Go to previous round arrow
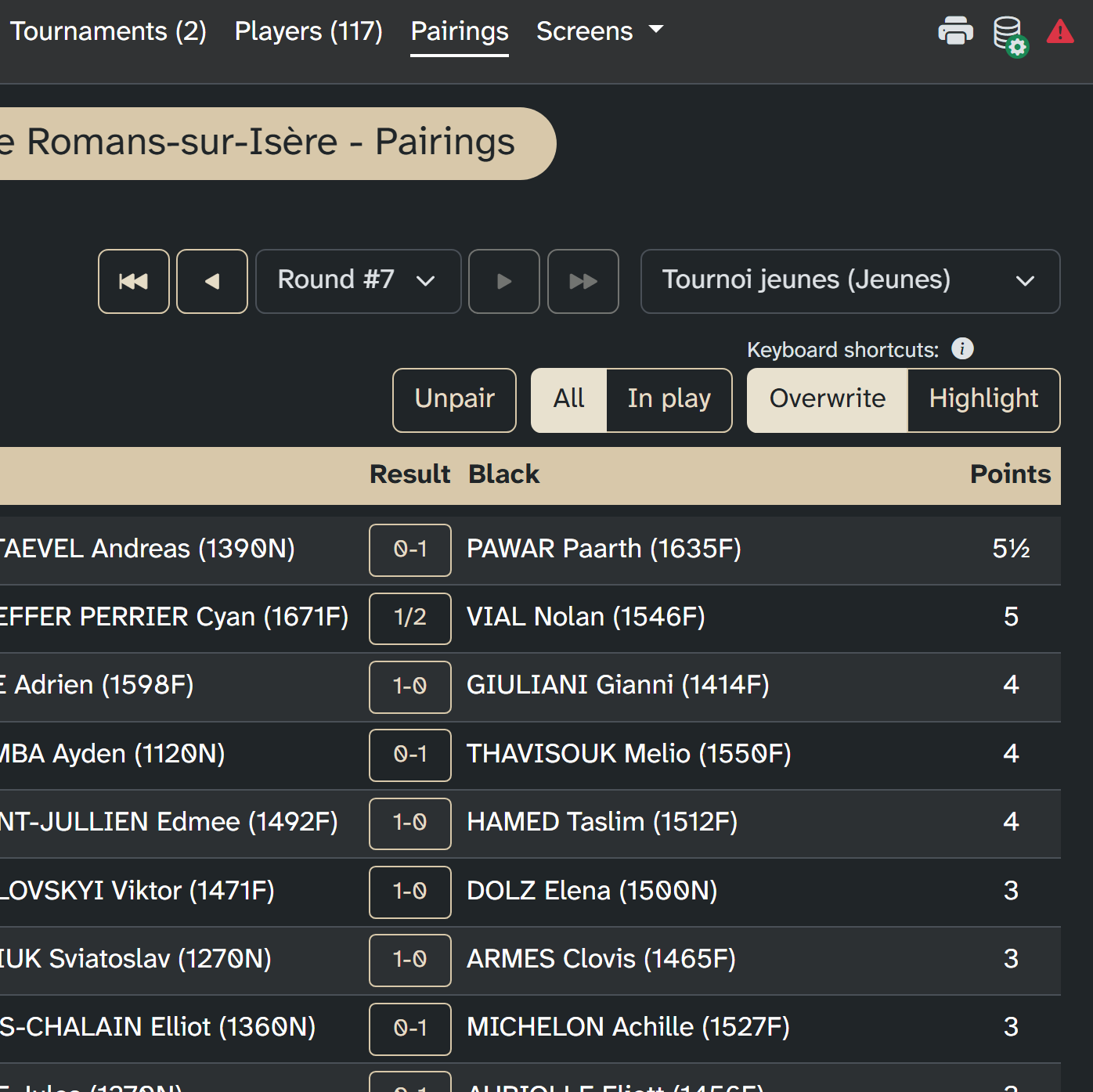This screenshot has height=1092, width=1093. pyautogui.click(x=212, y=281)
